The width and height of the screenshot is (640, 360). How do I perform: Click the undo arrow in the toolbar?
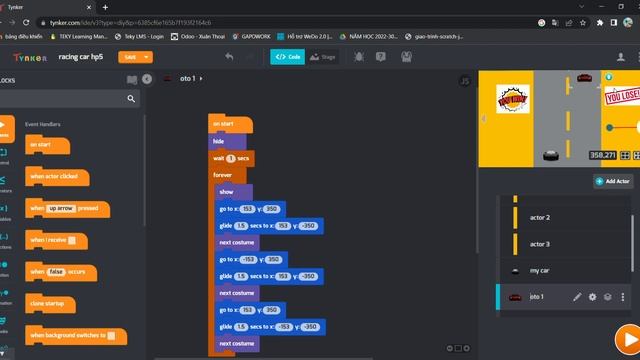click(229, 57)
